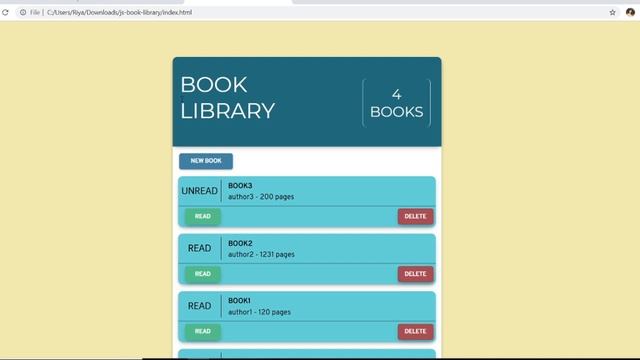This screenshot has width=640, height=360.
Task: Mark BOOK3 as read
Action: 202,216
